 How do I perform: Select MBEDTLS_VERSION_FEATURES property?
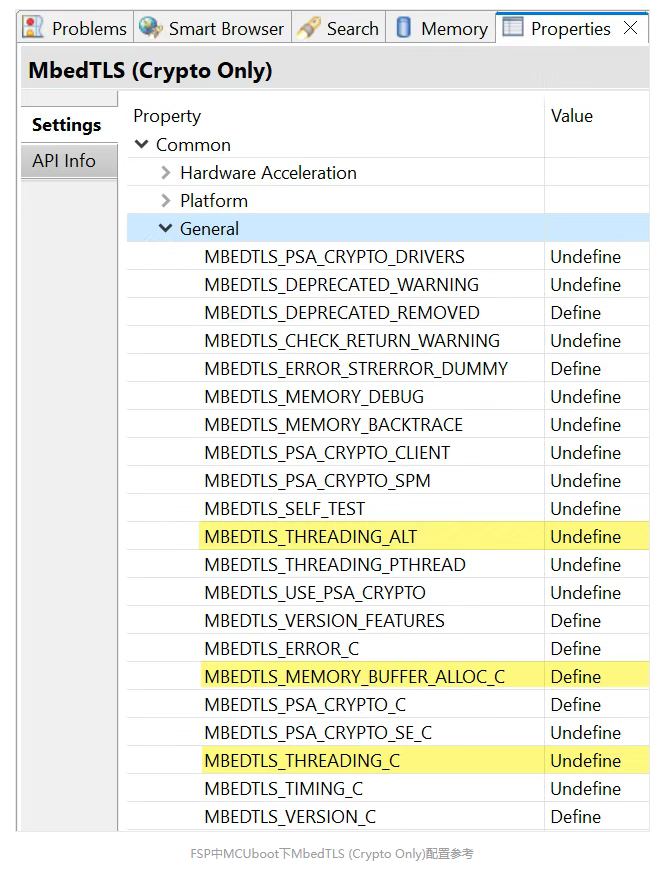coord(324,621)
